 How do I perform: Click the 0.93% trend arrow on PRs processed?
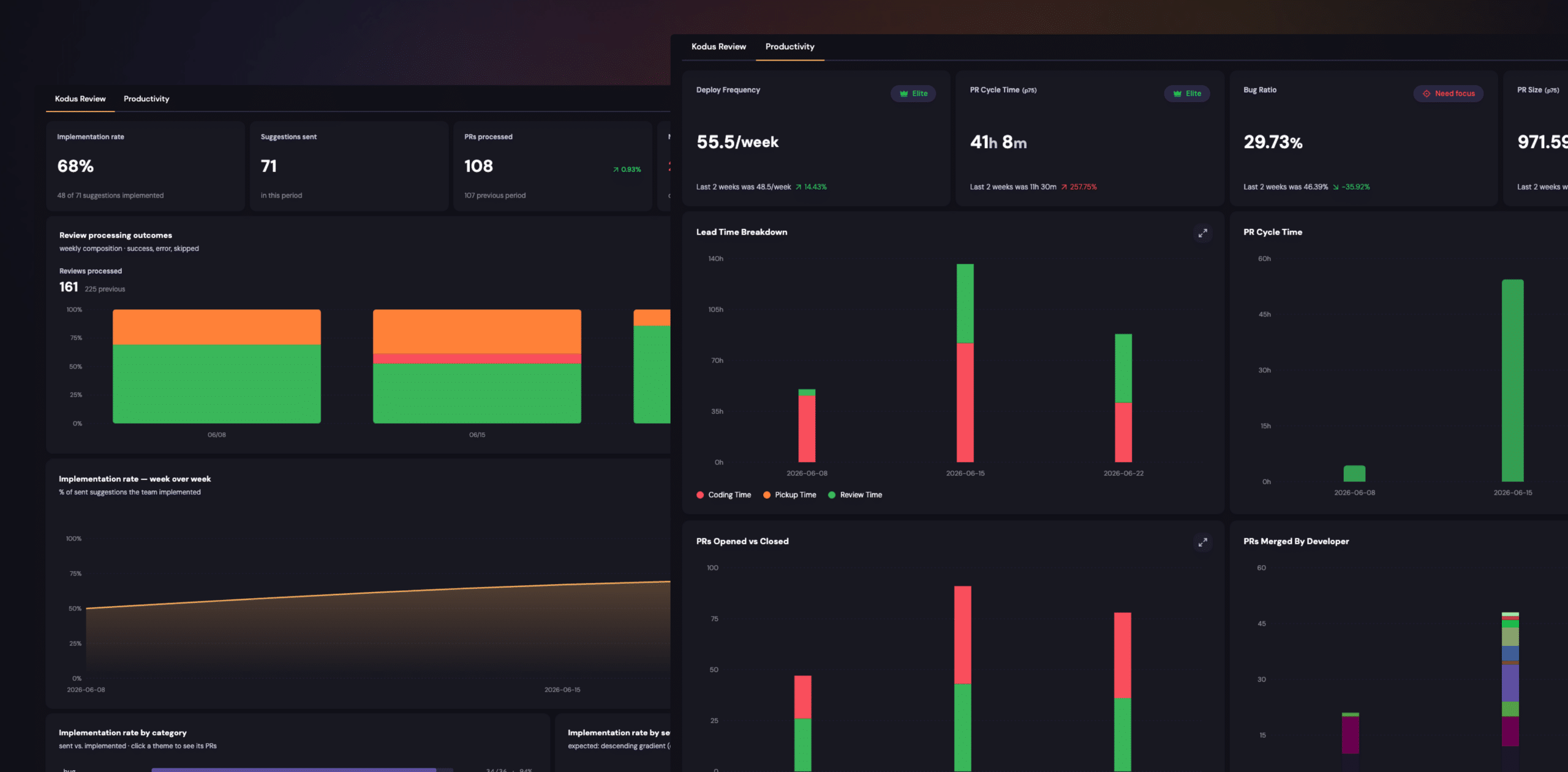tap(616, 170)
